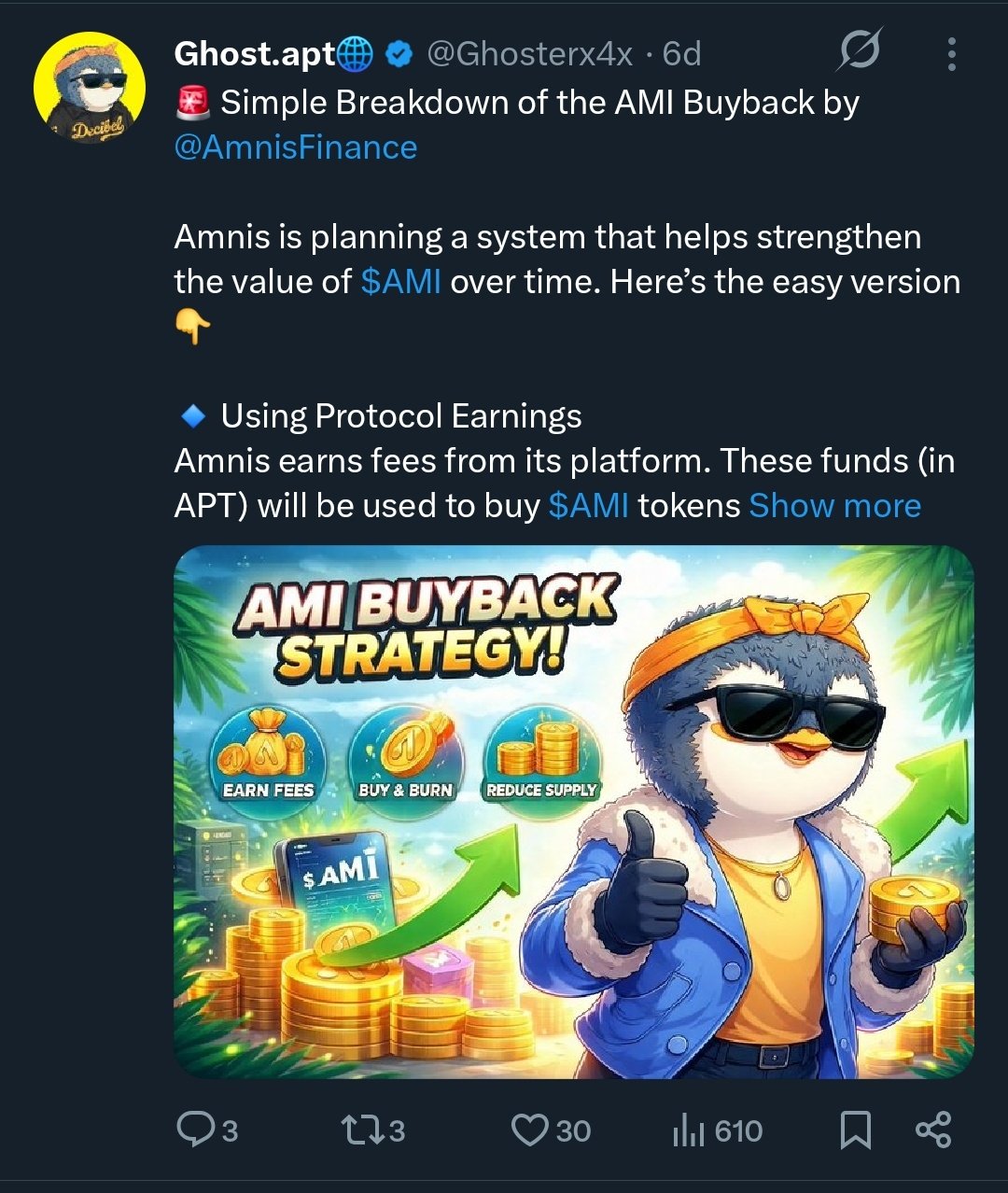Viewport: 1008px width, 1193px height.
Task: Click the @Ghosterx4x handle
Action: (530, 54)
